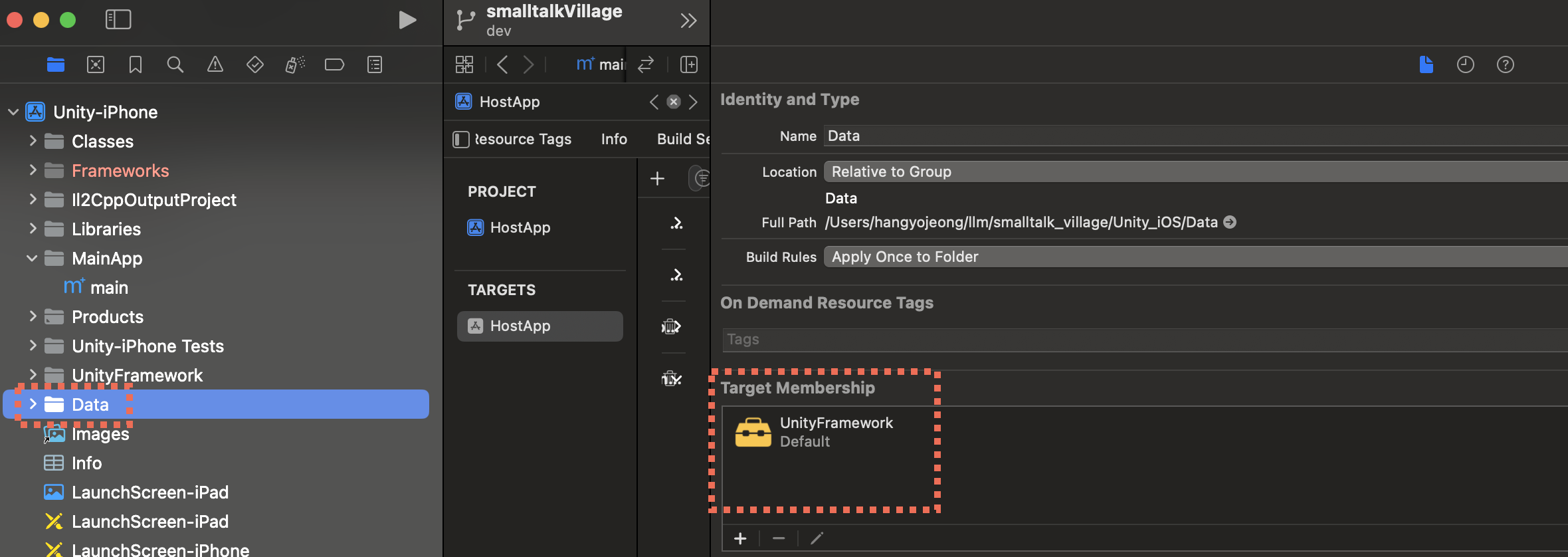Click smalltalkVillage dev branch indicator

coord(539,21)
